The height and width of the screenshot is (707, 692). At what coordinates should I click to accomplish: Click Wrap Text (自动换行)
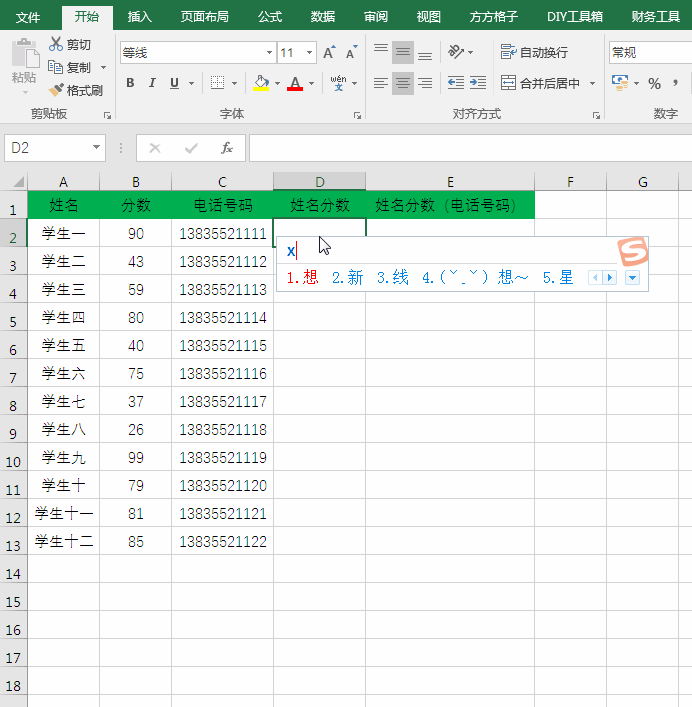point(534,52)
